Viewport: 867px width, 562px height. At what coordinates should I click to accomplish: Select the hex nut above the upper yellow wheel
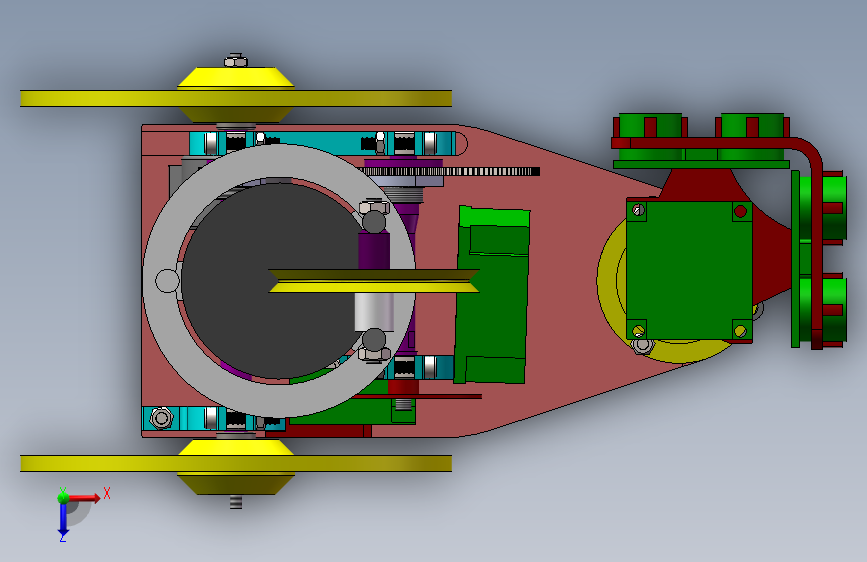(x=236, y=60)
